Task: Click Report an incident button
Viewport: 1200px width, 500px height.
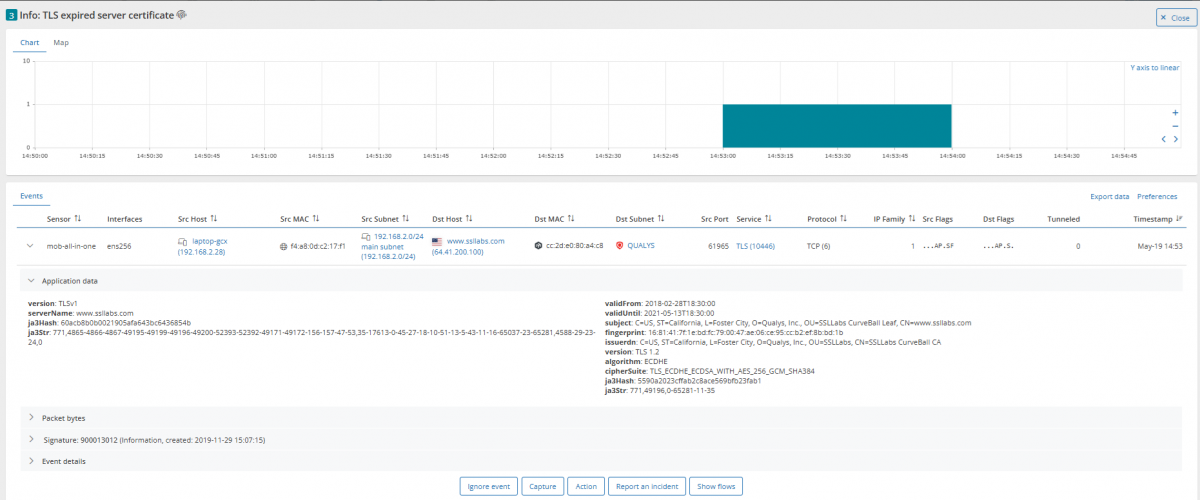Action: [647, 487]
